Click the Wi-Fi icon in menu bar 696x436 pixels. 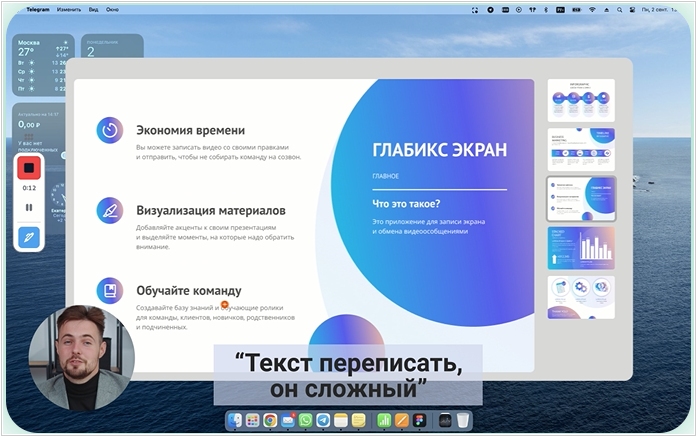click(592, 9)
